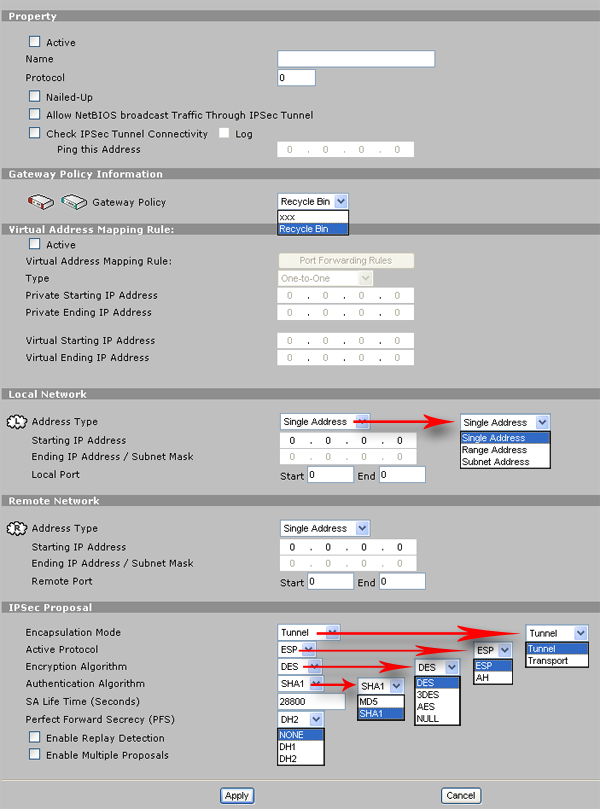Open Local Network Address Type dropdown
The image size is (600, 809).
(325, 422)
